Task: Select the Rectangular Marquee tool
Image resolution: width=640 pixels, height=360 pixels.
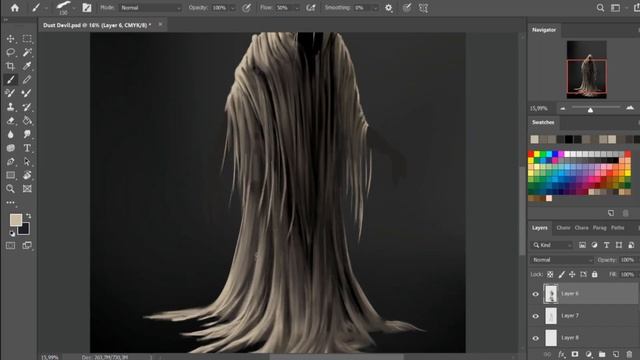Action: 27,39
